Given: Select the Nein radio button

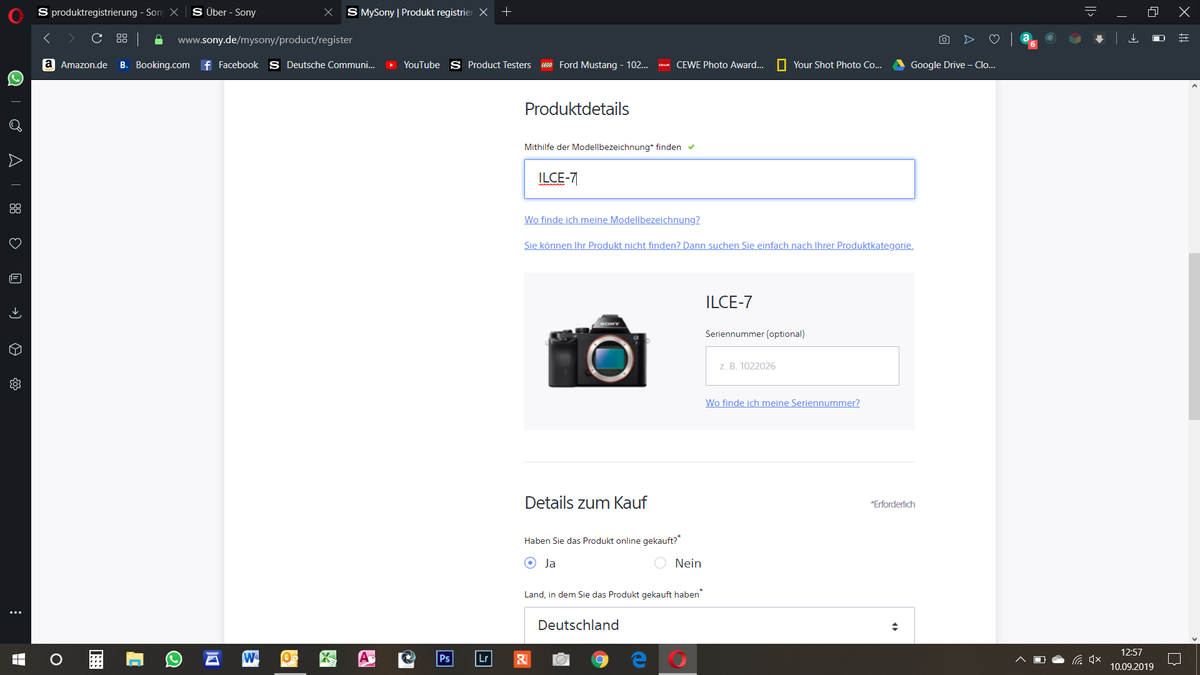Looking at the screenshot, I should point(660,563).
